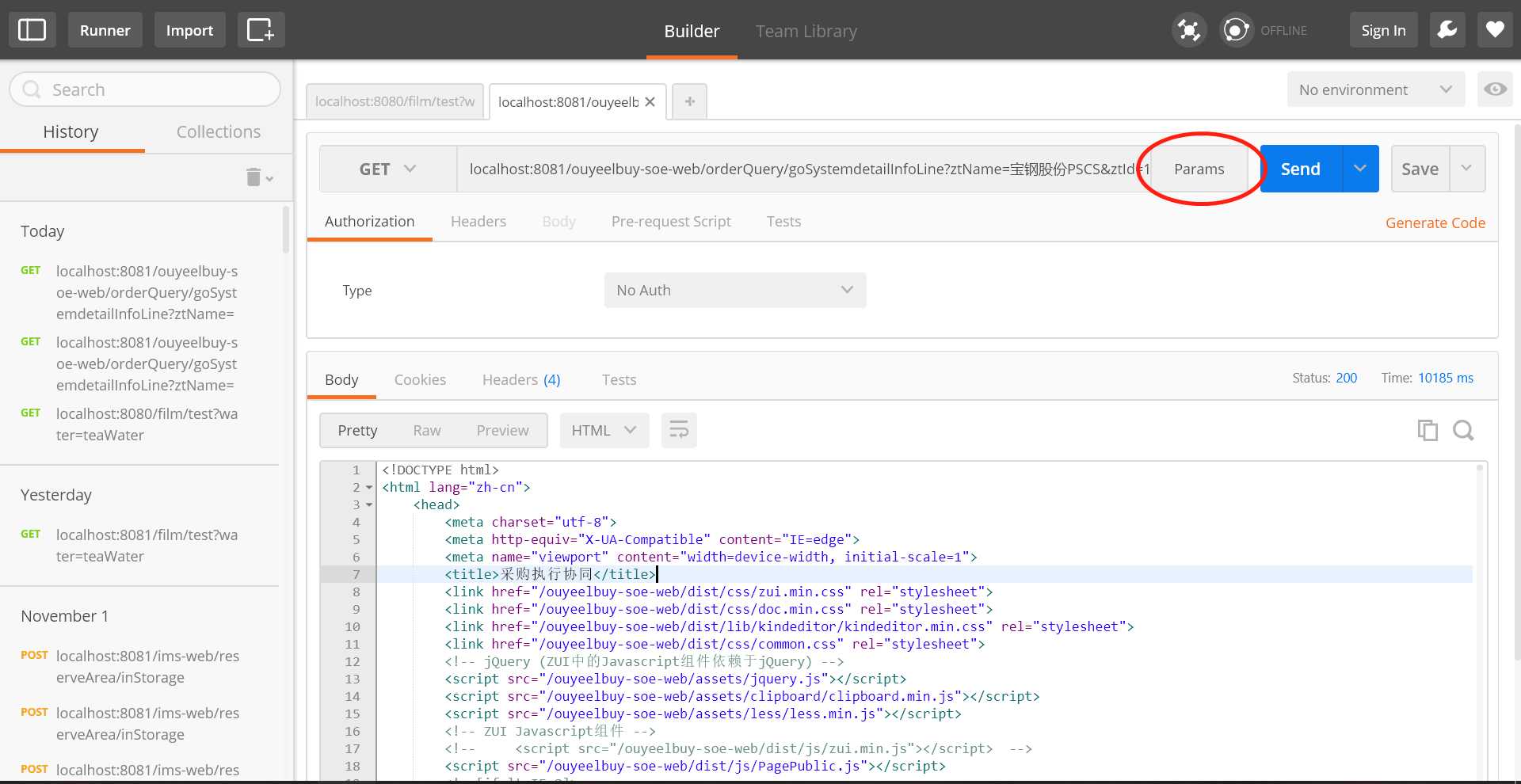Open the response Cookies tab
1521x784 pixels.
point(420,380)
